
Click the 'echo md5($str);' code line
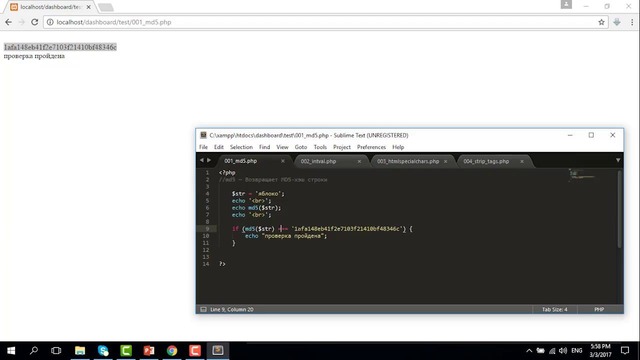pos(256,208)
